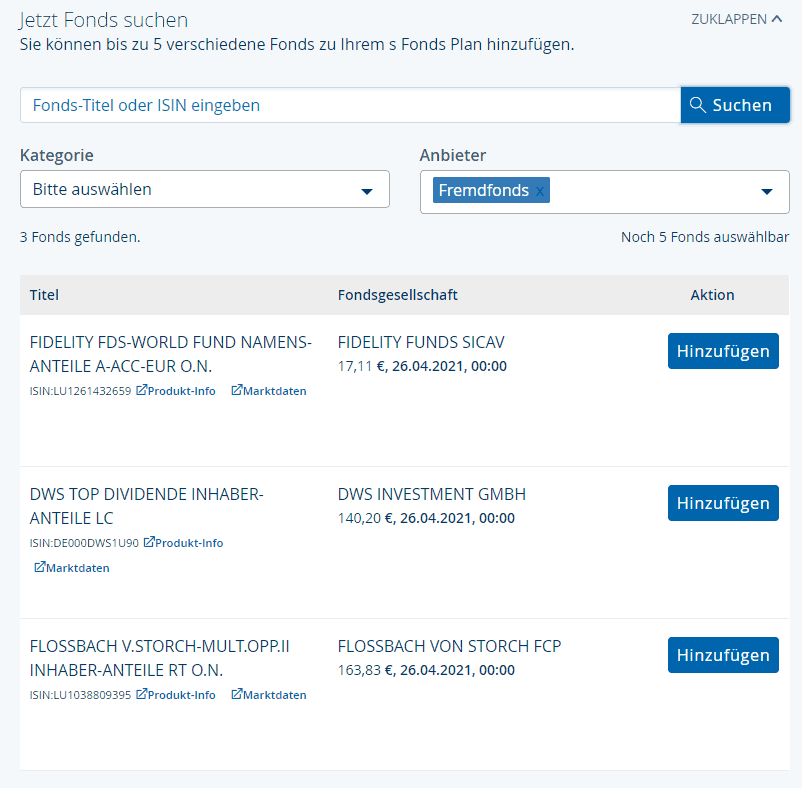The height and width of the screenshot is (788, 802).
Task: Expand the Anbieter dropdown arrow
Action: pos(766,192)
